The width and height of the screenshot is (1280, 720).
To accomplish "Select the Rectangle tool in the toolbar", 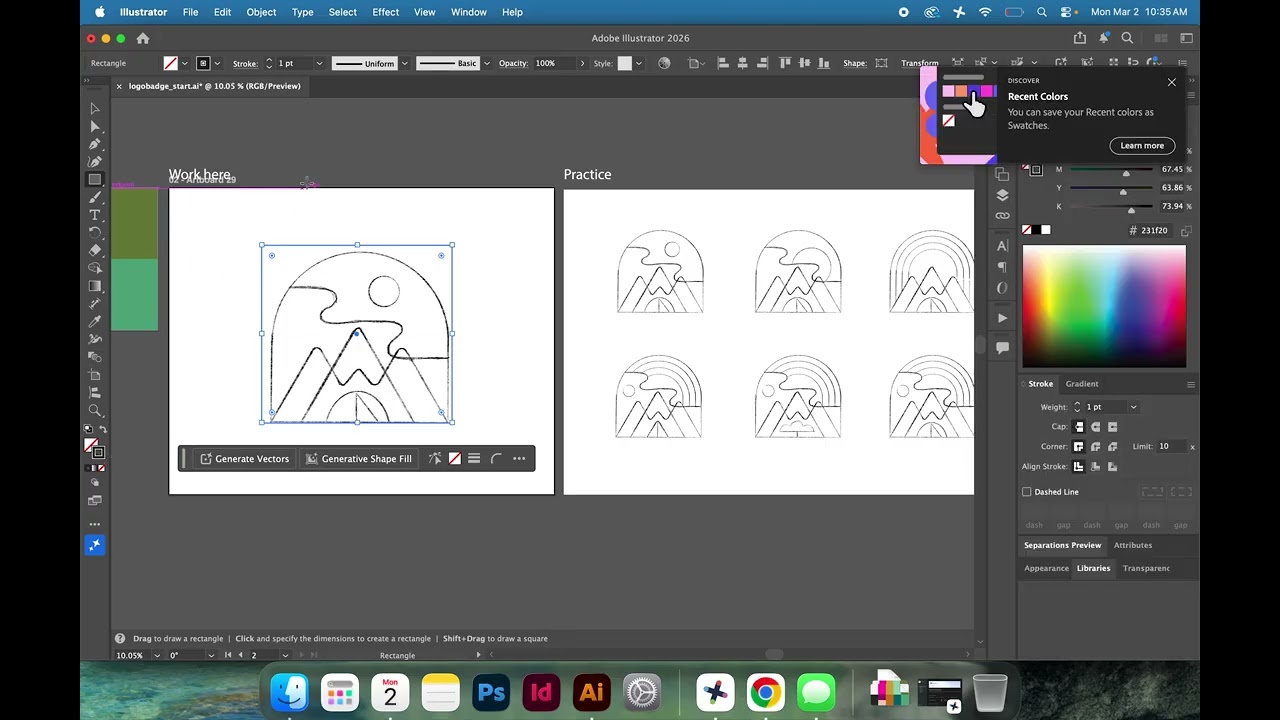I will [95, 180].
